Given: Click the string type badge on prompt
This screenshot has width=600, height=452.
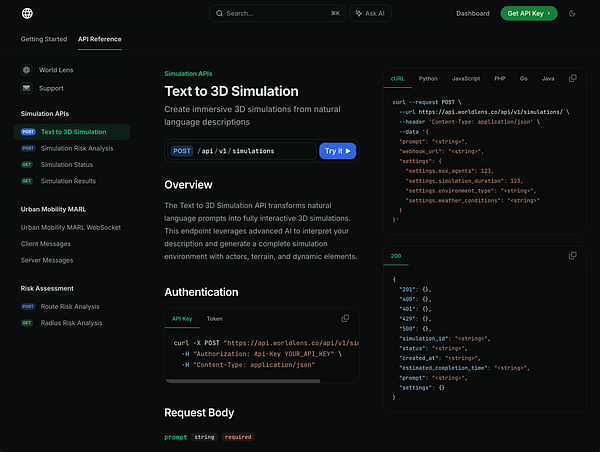Looking at the screenshot, I should 204,437.
